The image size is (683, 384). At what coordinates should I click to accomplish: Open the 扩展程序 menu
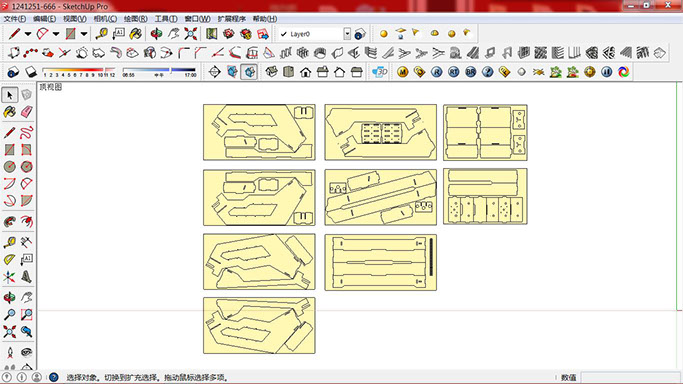[232, 19]
